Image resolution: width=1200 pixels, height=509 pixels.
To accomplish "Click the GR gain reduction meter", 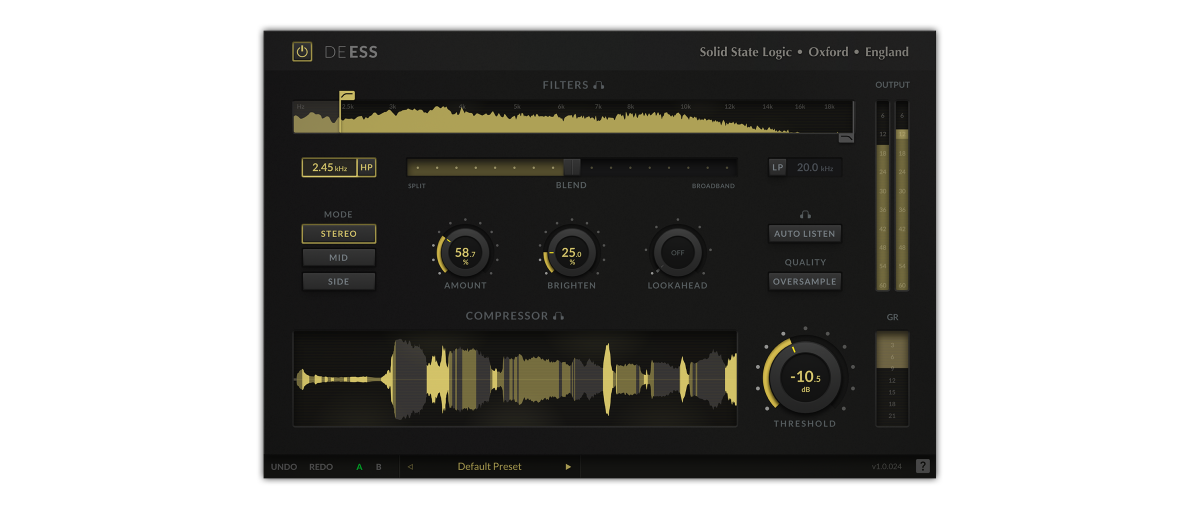I will tap(893, 379).
